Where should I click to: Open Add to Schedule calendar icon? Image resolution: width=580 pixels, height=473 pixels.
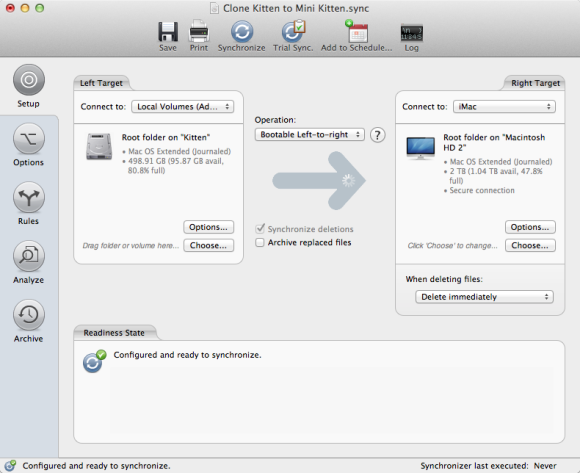pos(357,31)
